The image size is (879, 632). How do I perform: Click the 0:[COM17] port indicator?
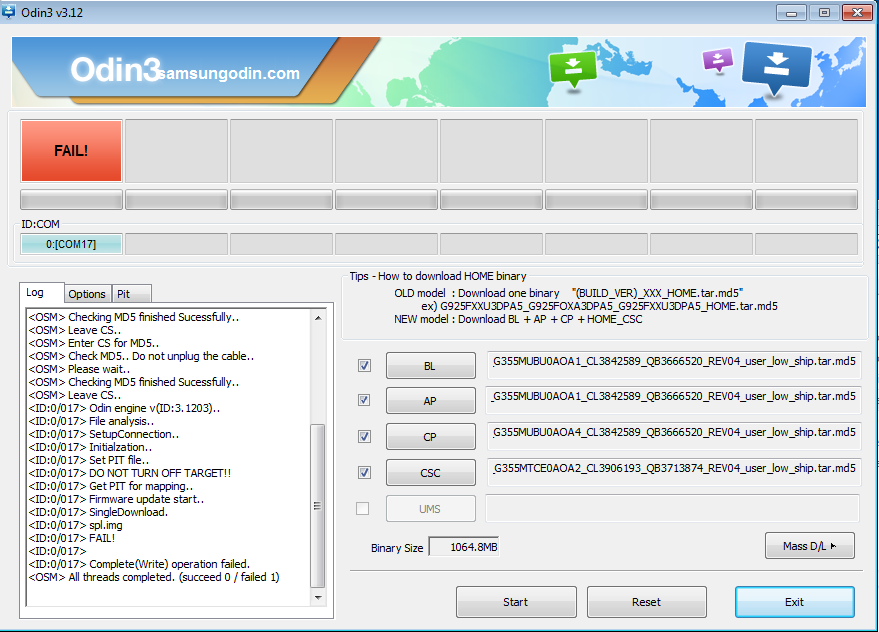pyautogui.click(x=71, y=244)
